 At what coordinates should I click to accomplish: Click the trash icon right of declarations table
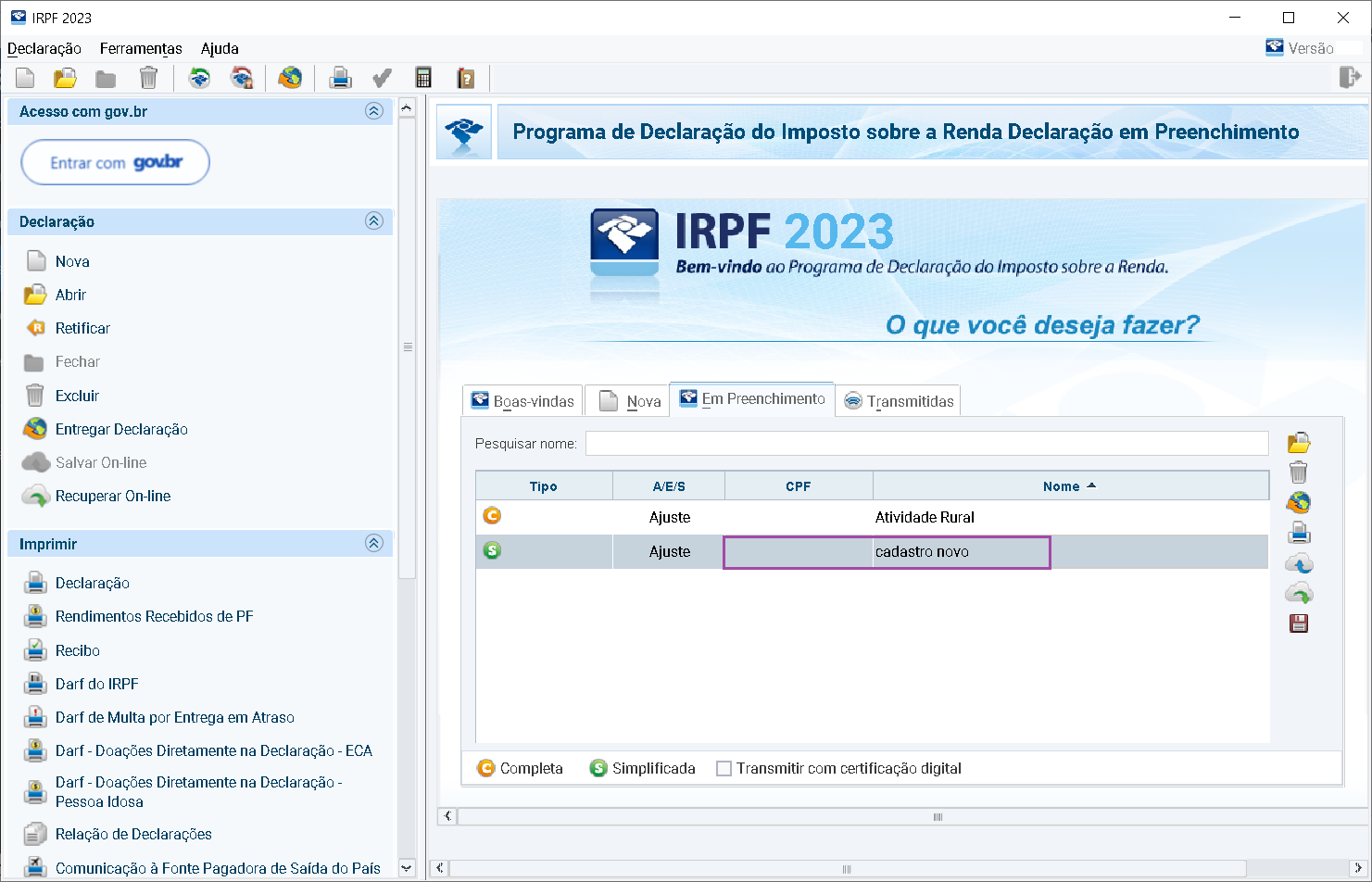1299,472
